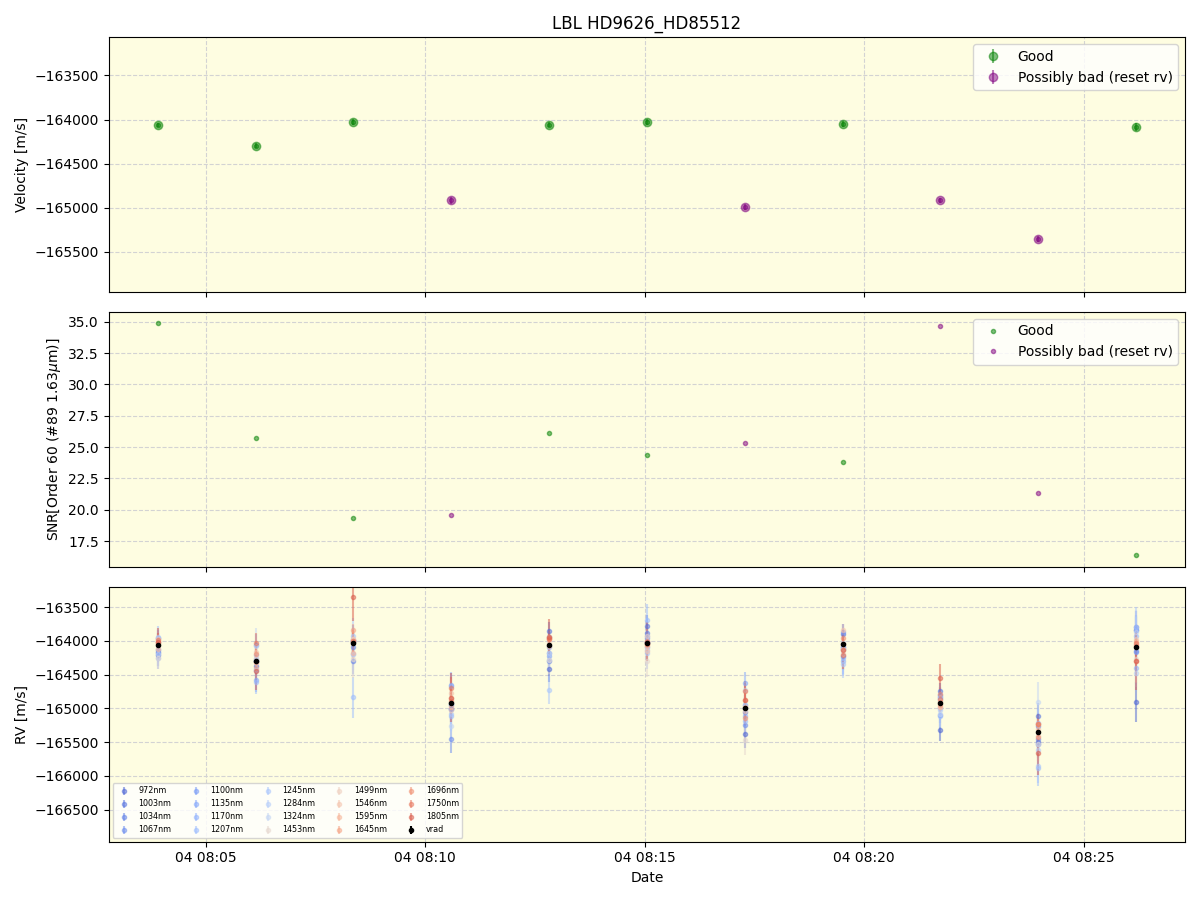
Task: Click the 1324nm legend marker
Action: (268, 816)
